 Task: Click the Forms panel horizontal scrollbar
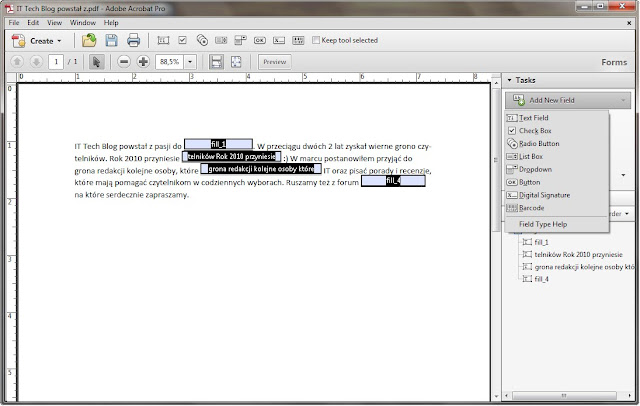(x=564, y=395)
